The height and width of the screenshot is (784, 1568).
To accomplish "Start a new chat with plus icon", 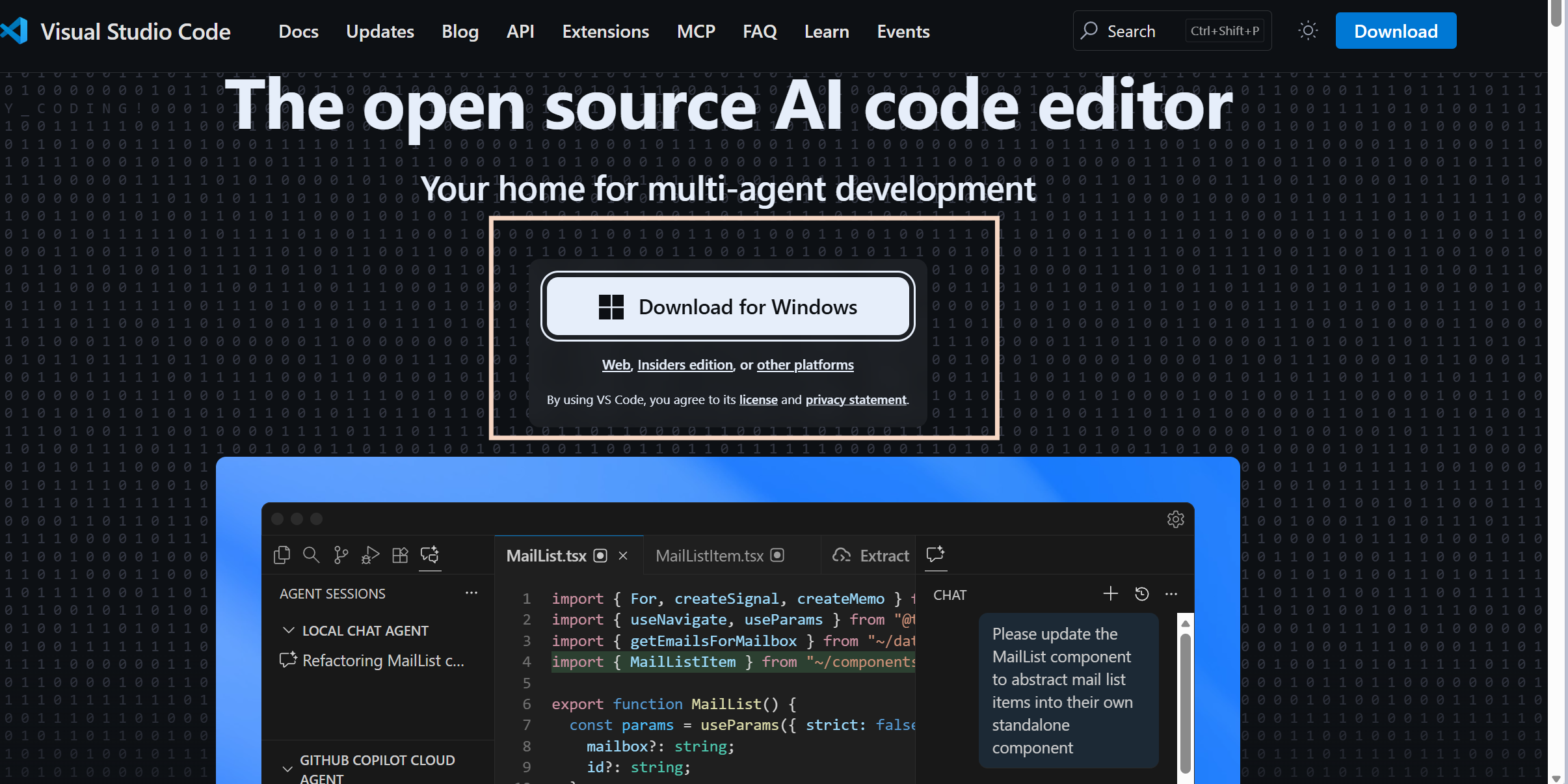I will pos(1111,593).
